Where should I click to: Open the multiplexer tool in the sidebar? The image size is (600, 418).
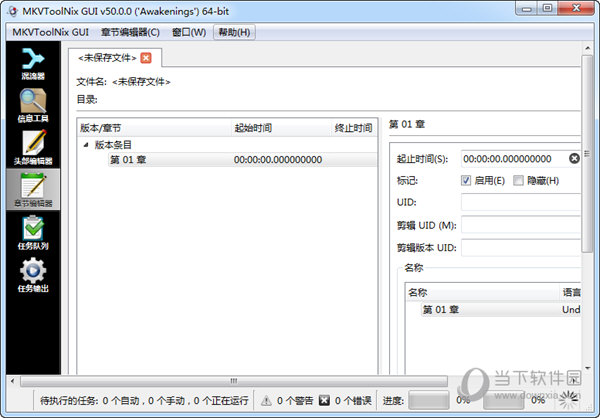tap(33, 64)
